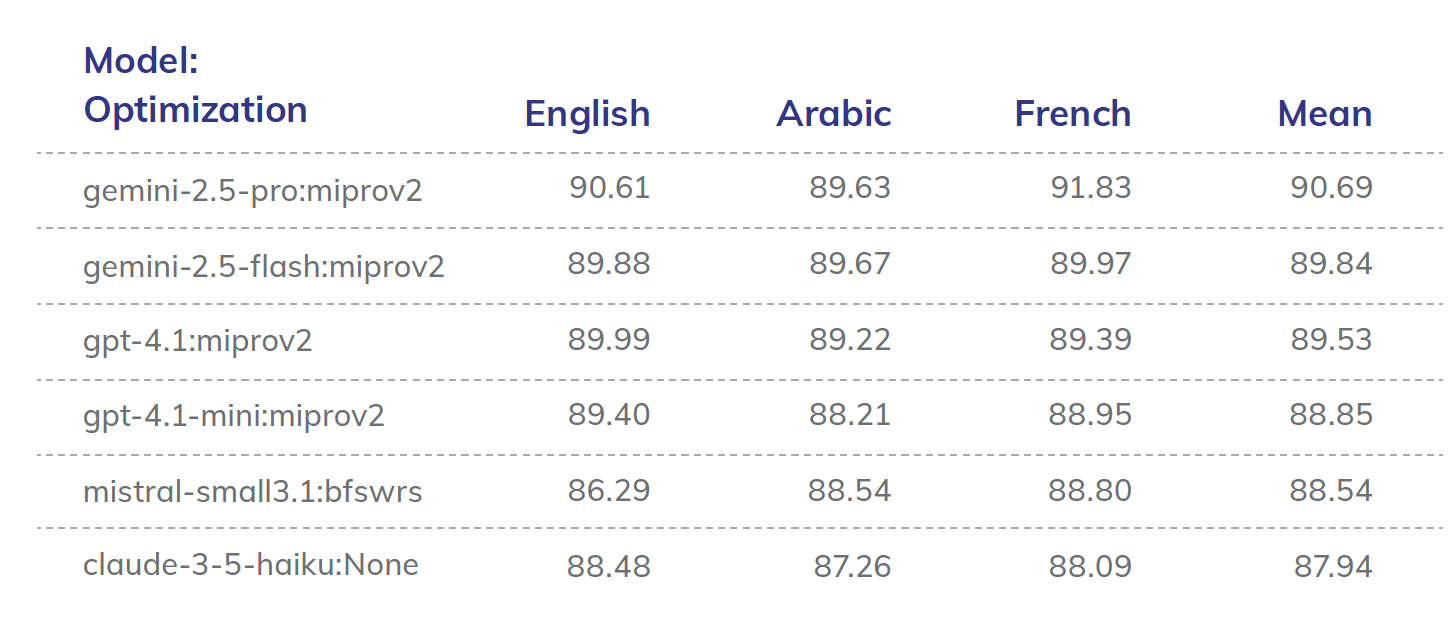The image size is (1456, 634).
Task: Select the claude-3-5-haiku:None row label
Action: (x=251, y=565)
